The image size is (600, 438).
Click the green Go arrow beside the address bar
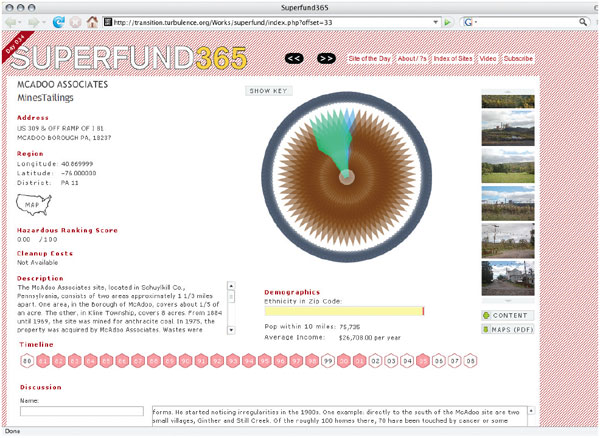[447, 23]
